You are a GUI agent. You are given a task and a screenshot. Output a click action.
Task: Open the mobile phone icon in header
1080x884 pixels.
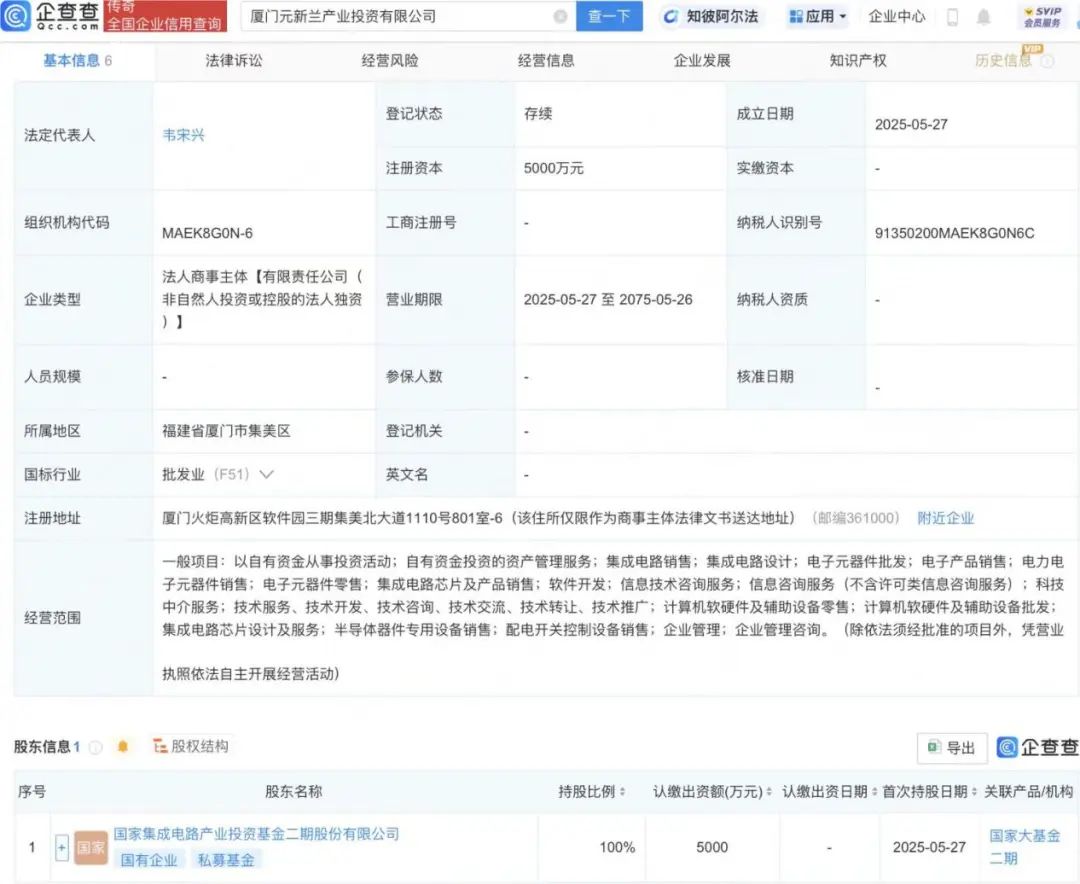pos(952,17)
